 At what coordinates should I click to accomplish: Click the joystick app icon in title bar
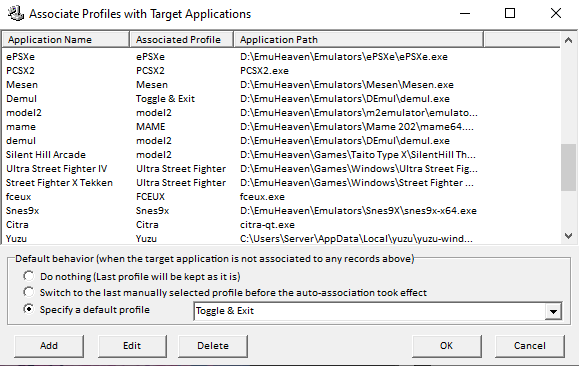[x=16, y=14]
